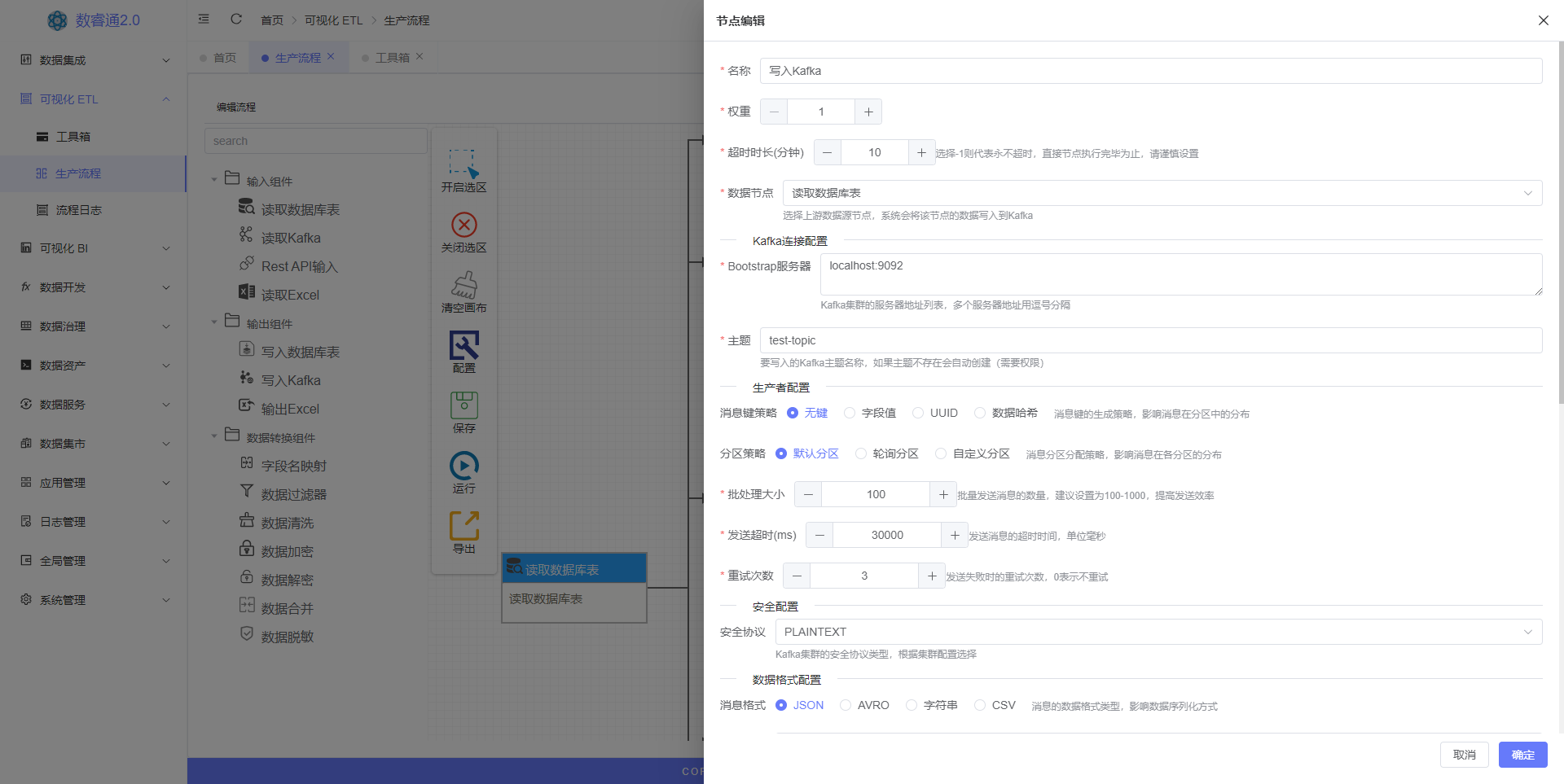Collapse the 数据转换组件 tree folder
The image size is (1564, 784).
coord(214,436)
